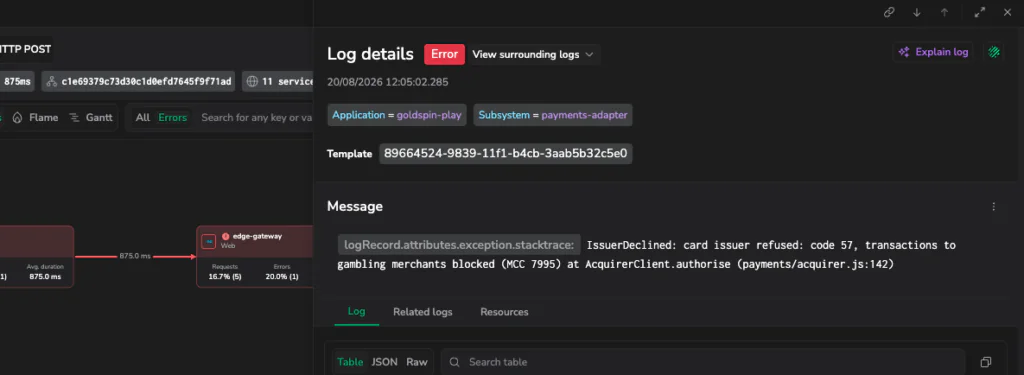Click the trace ID chip
This screenshot has height=375, width=1024.
point(138,82)
